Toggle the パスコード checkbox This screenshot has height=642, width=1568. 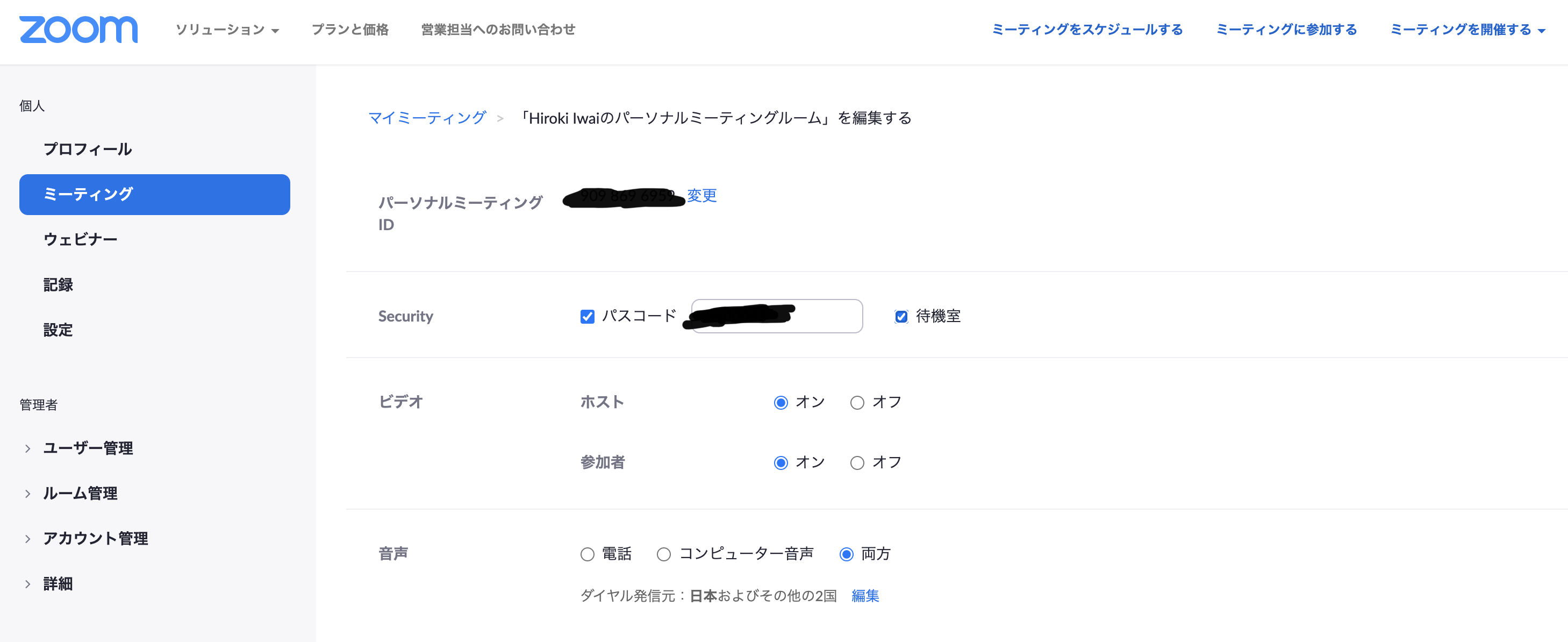[x=588, y=317]
